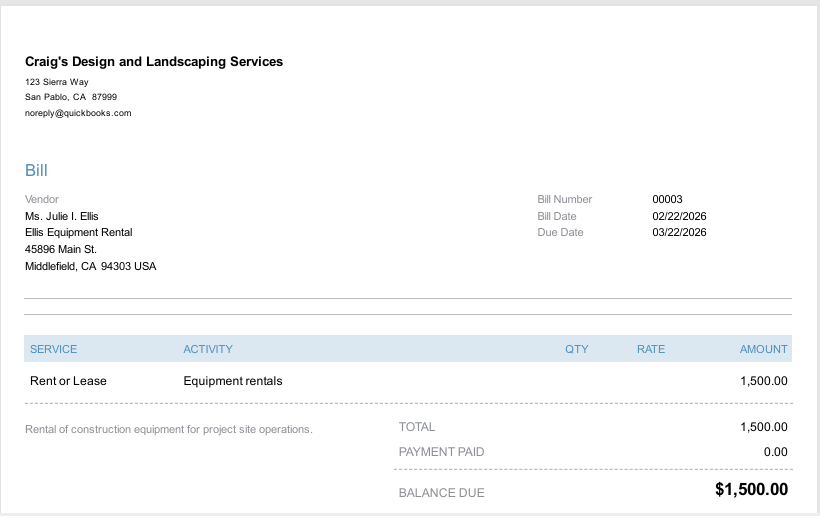Click the RATE column header

(650, 349)
